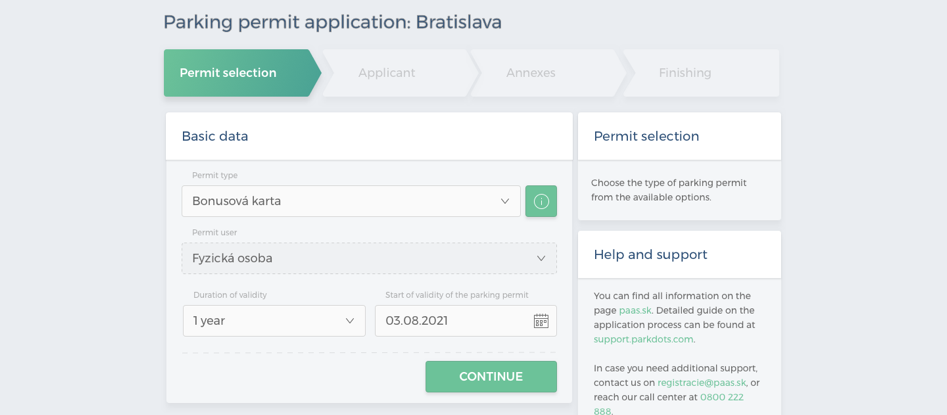The image size is (947, 415).
Task: Select the Permit selection step tab
Action: [236, 73]
